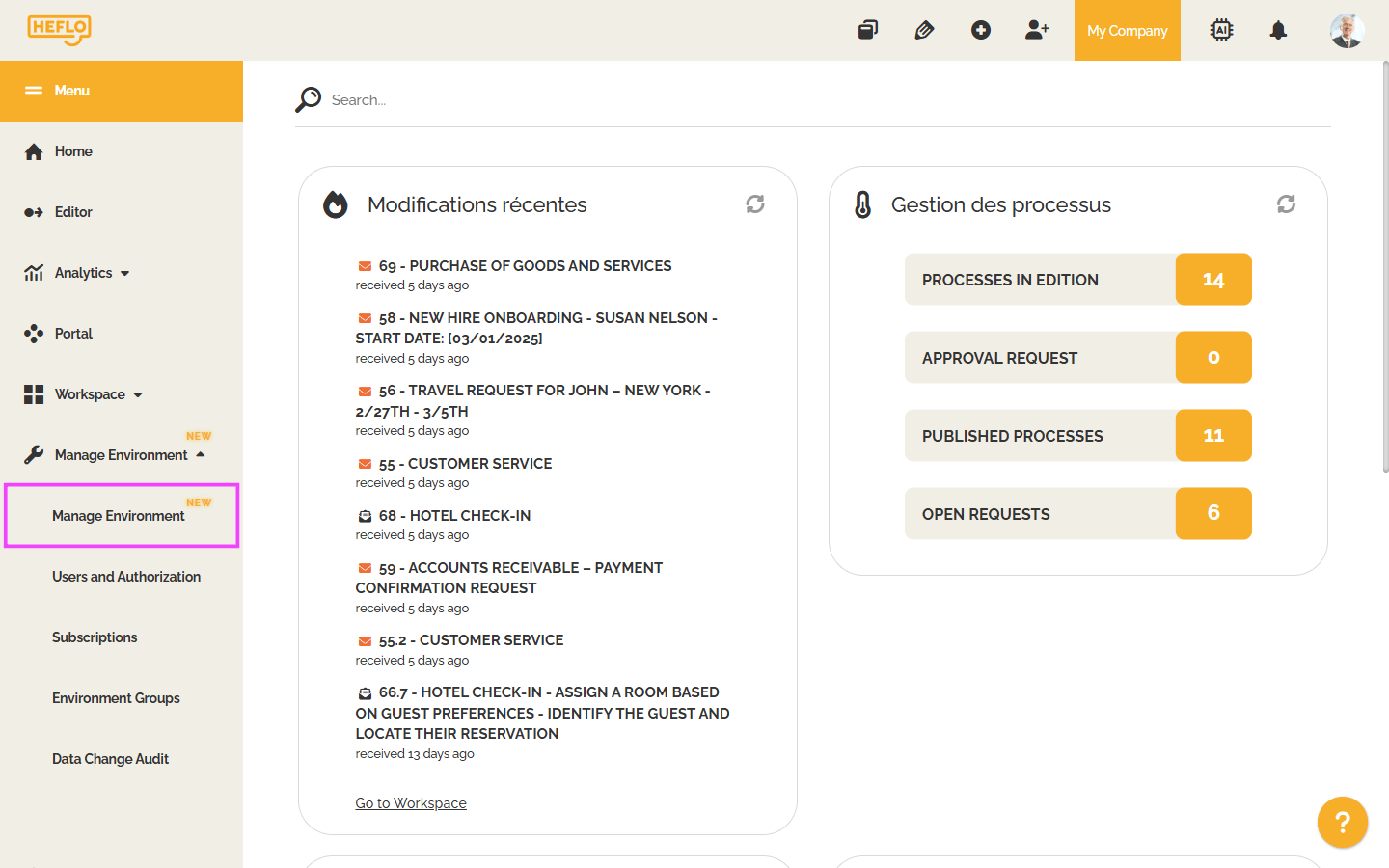Click the pencil edit icon in header
Screen dimensions: 1389x868
[x=924, y=30]
